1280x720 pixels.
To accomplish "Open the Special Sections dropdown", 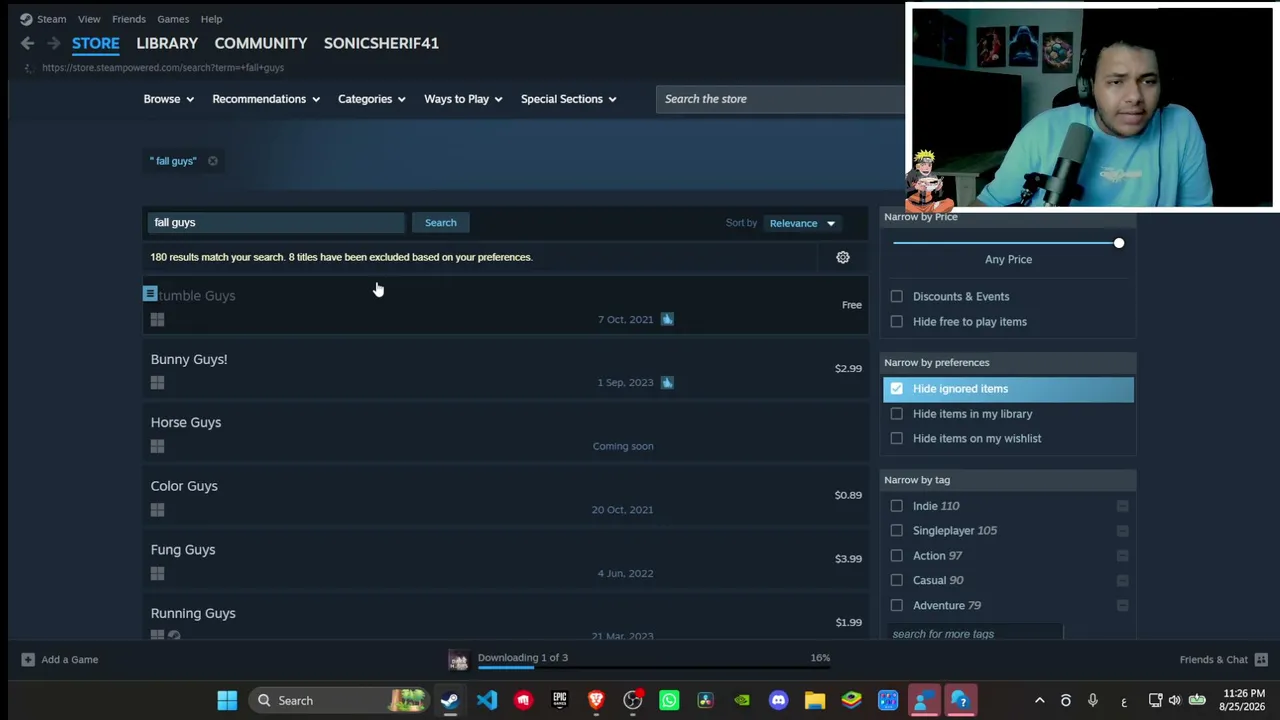I will click(x=569, y=99).
